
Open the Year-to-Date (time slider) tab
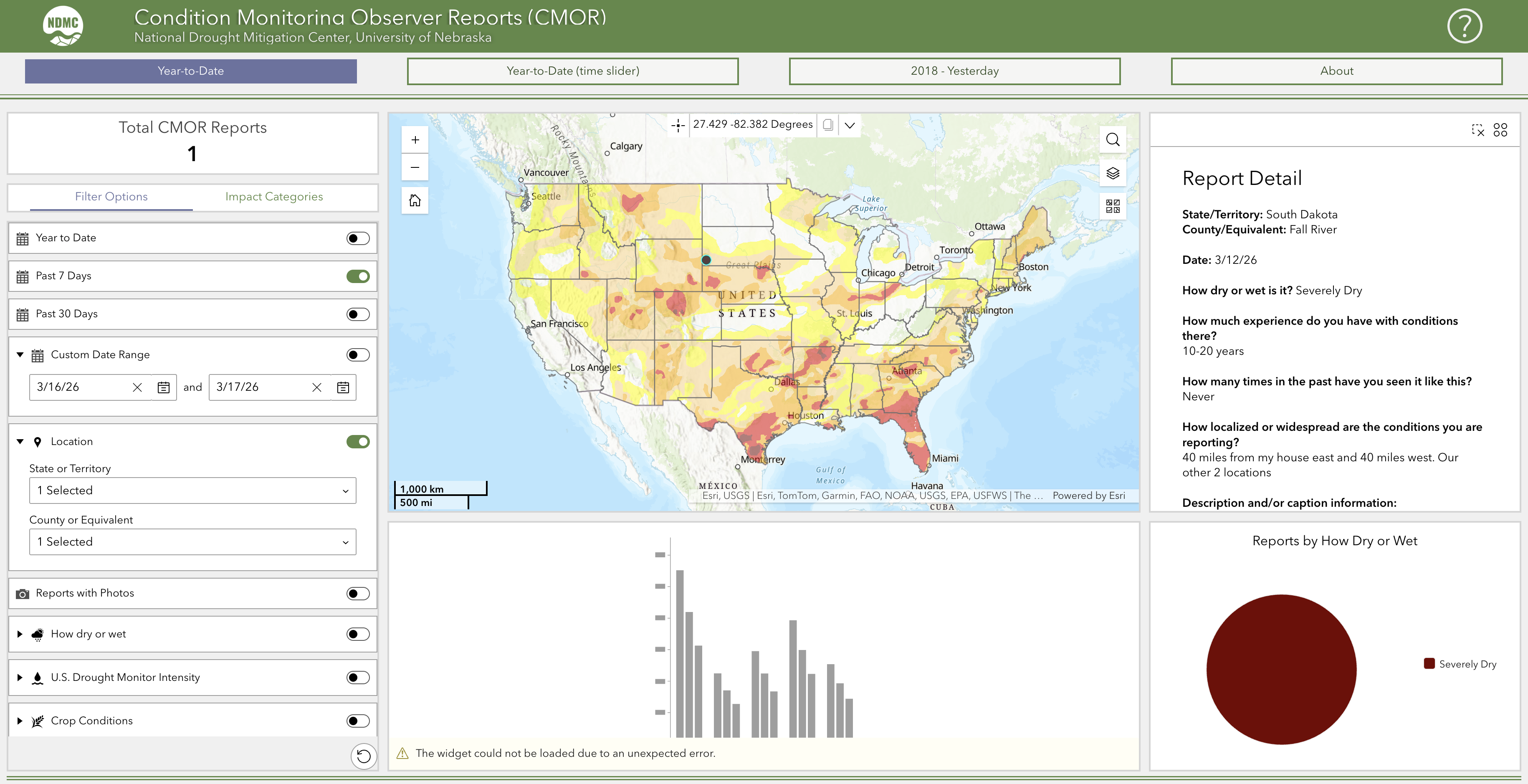pos(572,71)
